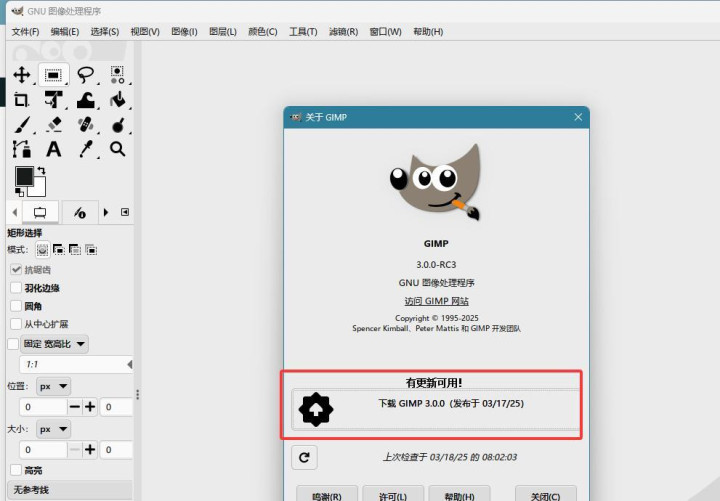Select the Move tool
720x501 pixels.
tap(22, 74)
